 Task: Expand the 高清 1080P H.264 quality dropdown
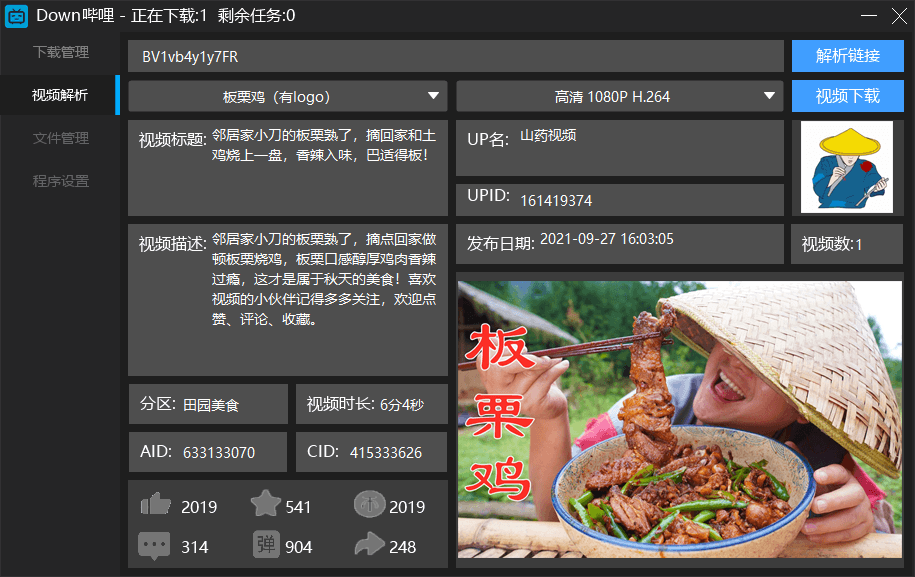pyautogui.click(x=619, y=97)
